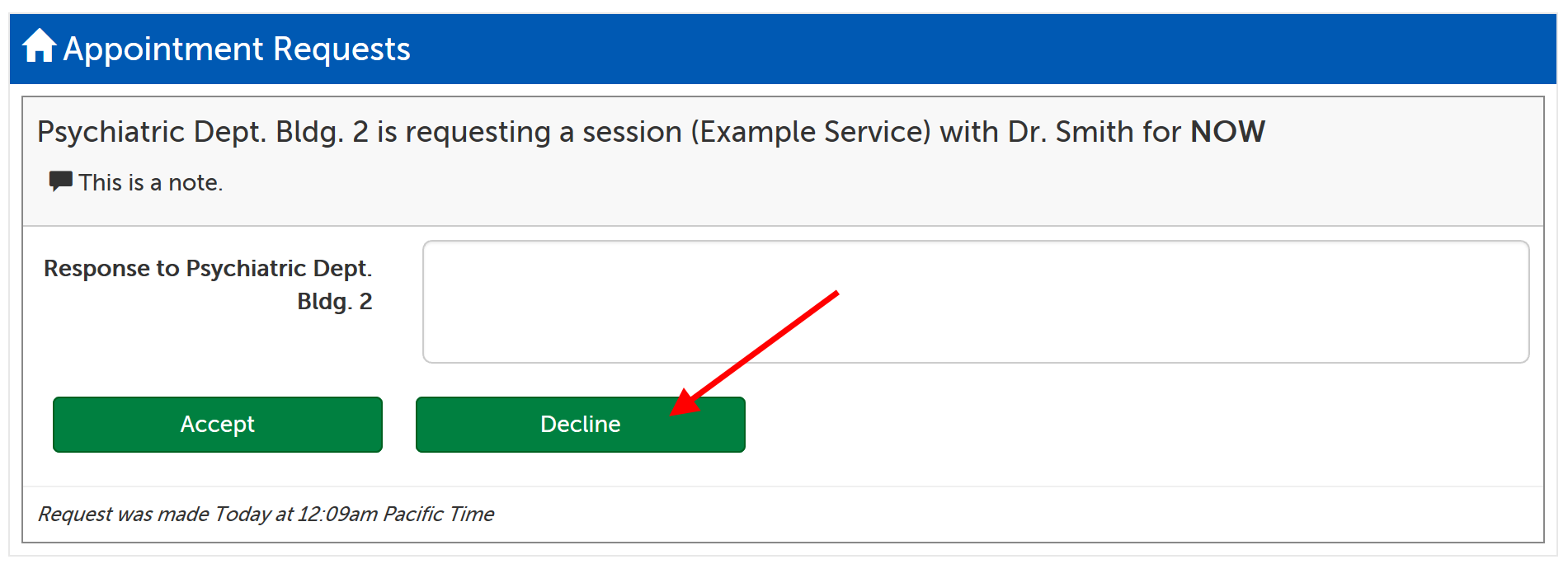Click the bold 'NOW' text in the request
This screenshot has width=1568, height=564.
pyautogui.click(x=1227, y=131)
